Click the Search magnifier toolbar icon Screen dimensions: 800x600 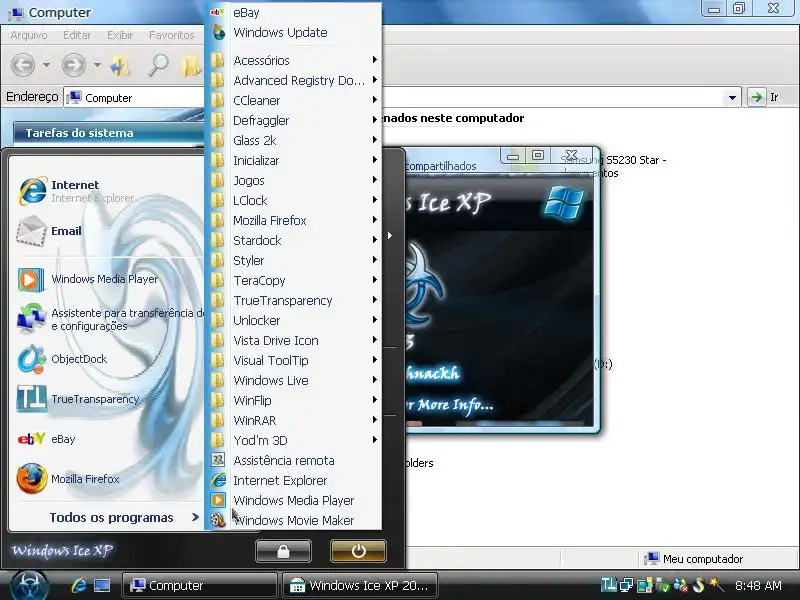click(158, 65)
